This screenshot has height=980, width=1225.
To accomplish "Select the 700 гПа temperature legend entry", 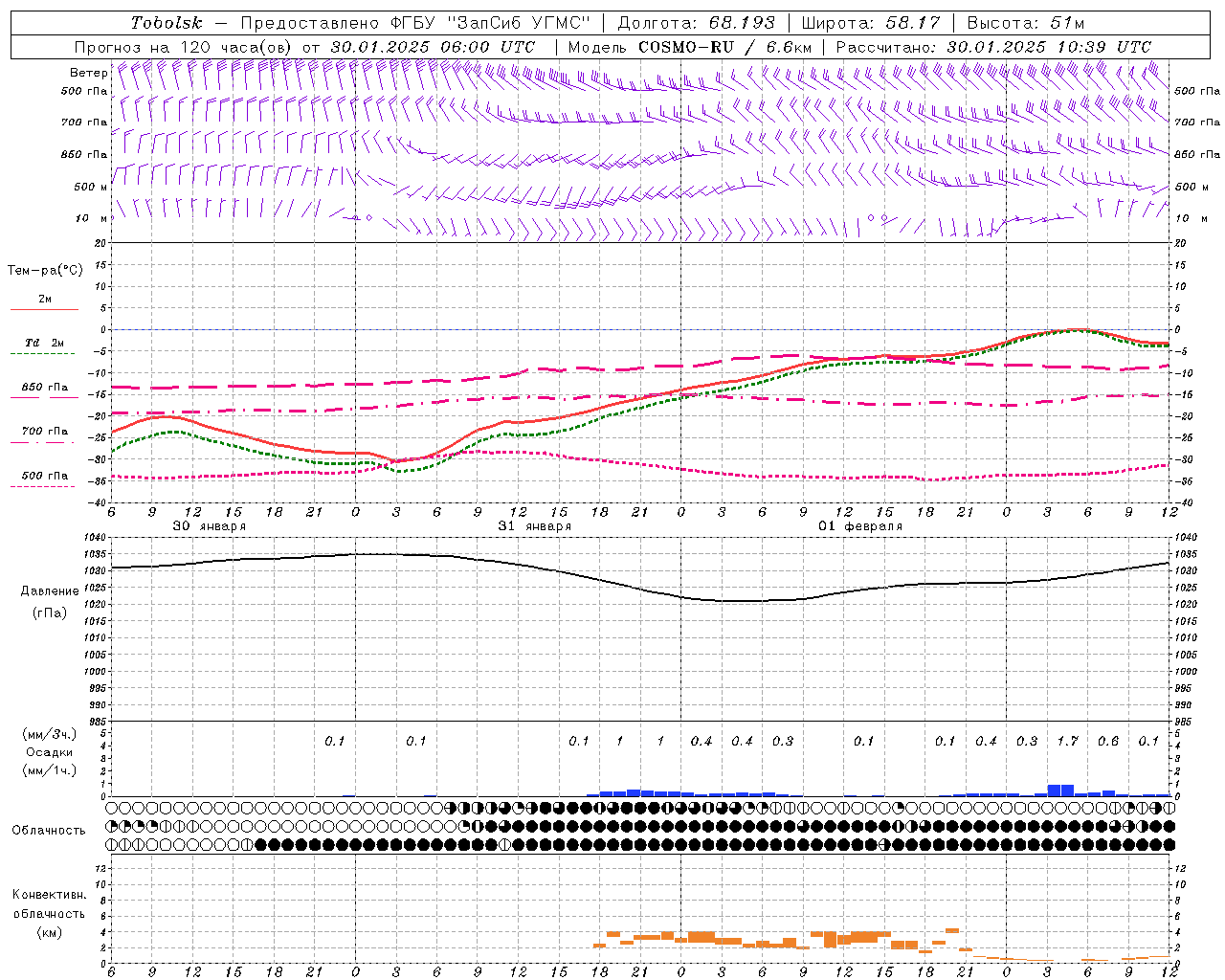I will pos(45,431).
